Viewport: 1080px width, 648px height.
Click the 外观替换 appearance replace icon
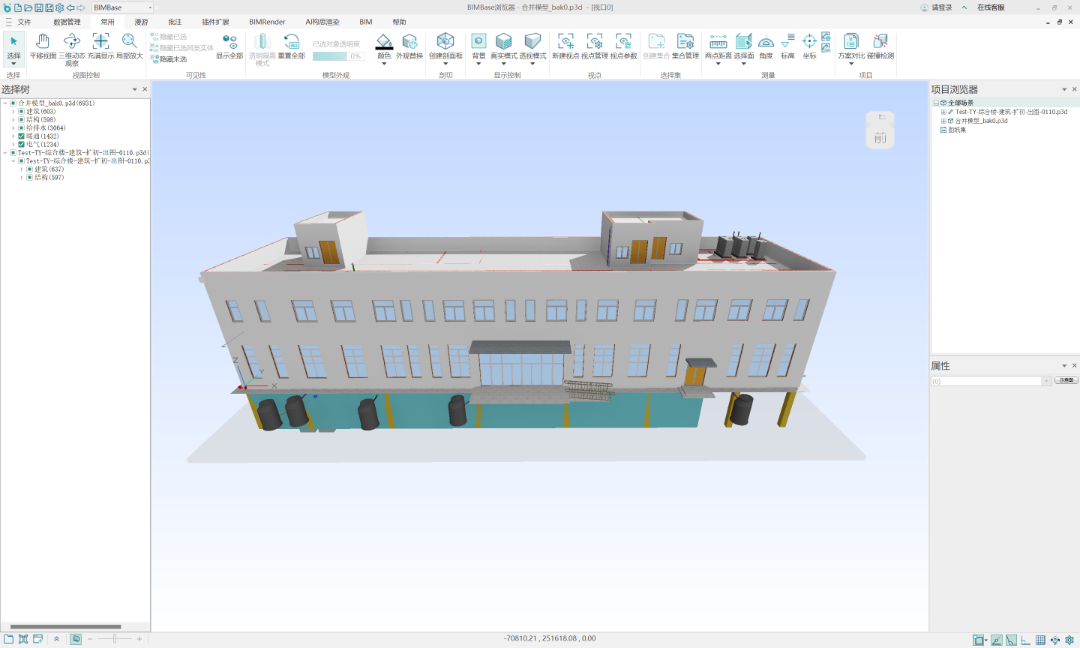pos(410,46)
